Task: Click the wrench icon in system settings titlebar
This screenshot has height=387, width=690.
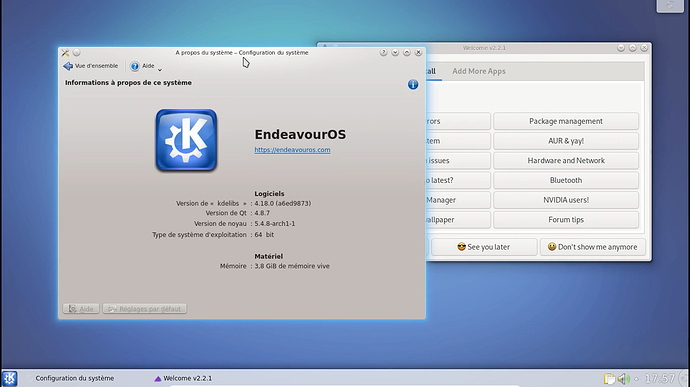Action: (65, 53)
